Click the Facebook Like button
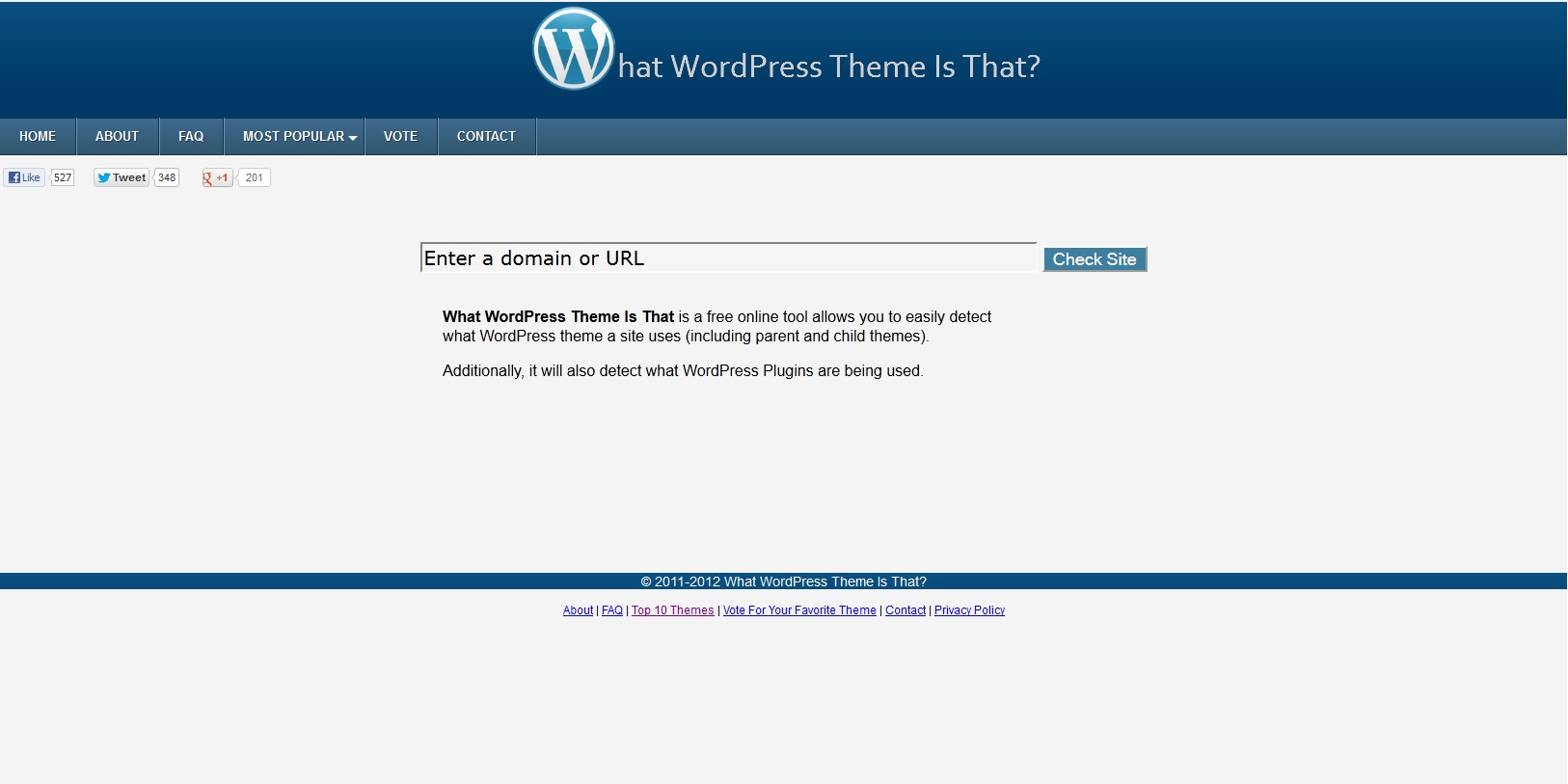The image size is (1568, 784). 24,177
